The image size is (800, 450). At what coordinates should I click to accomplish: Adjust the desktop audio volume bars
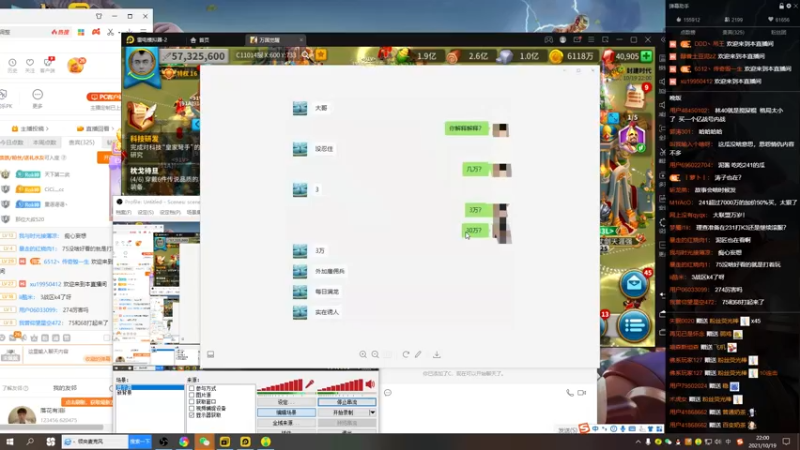(340, 385)
